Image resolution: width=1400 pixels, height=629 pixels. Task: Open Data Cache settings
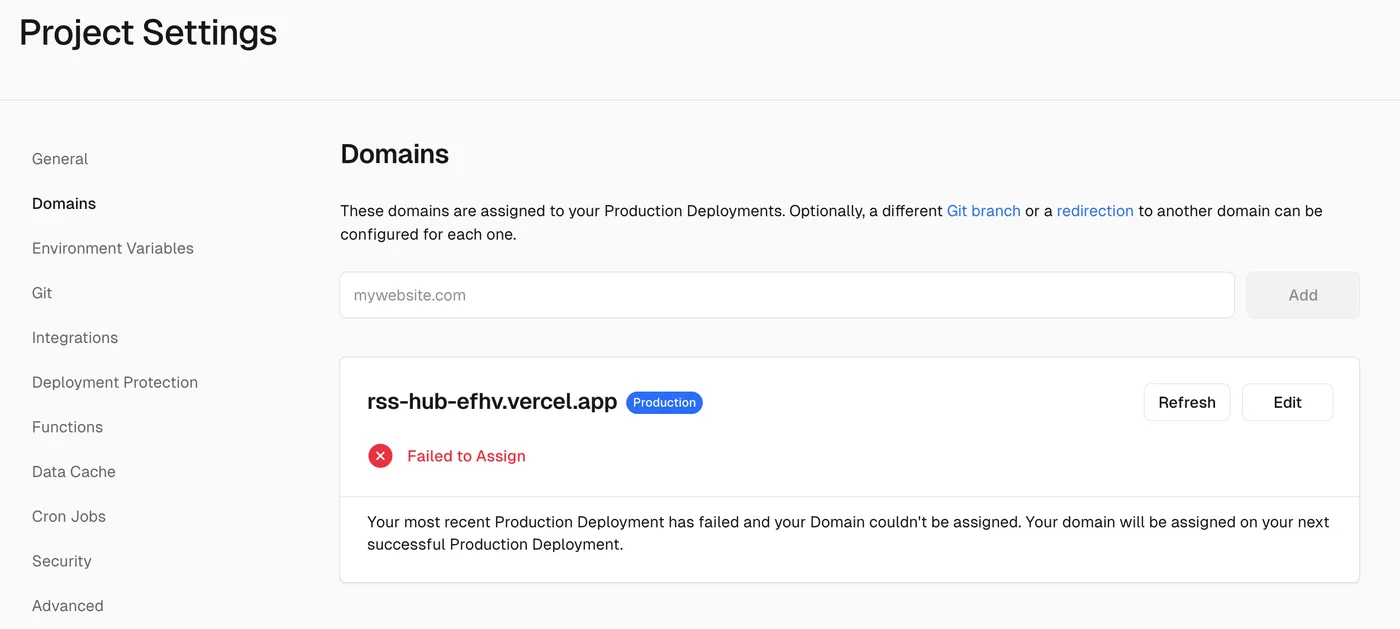pos(74,472)
